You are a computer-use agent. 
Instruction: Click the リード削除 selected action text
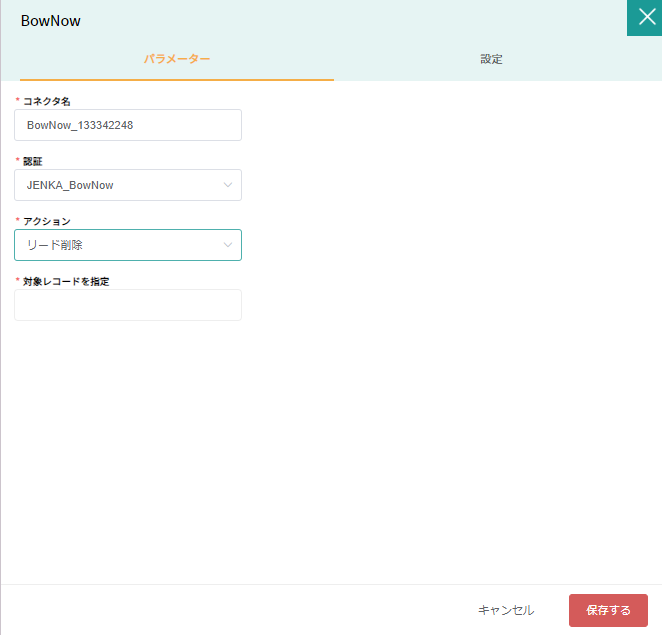click(55, 245)
